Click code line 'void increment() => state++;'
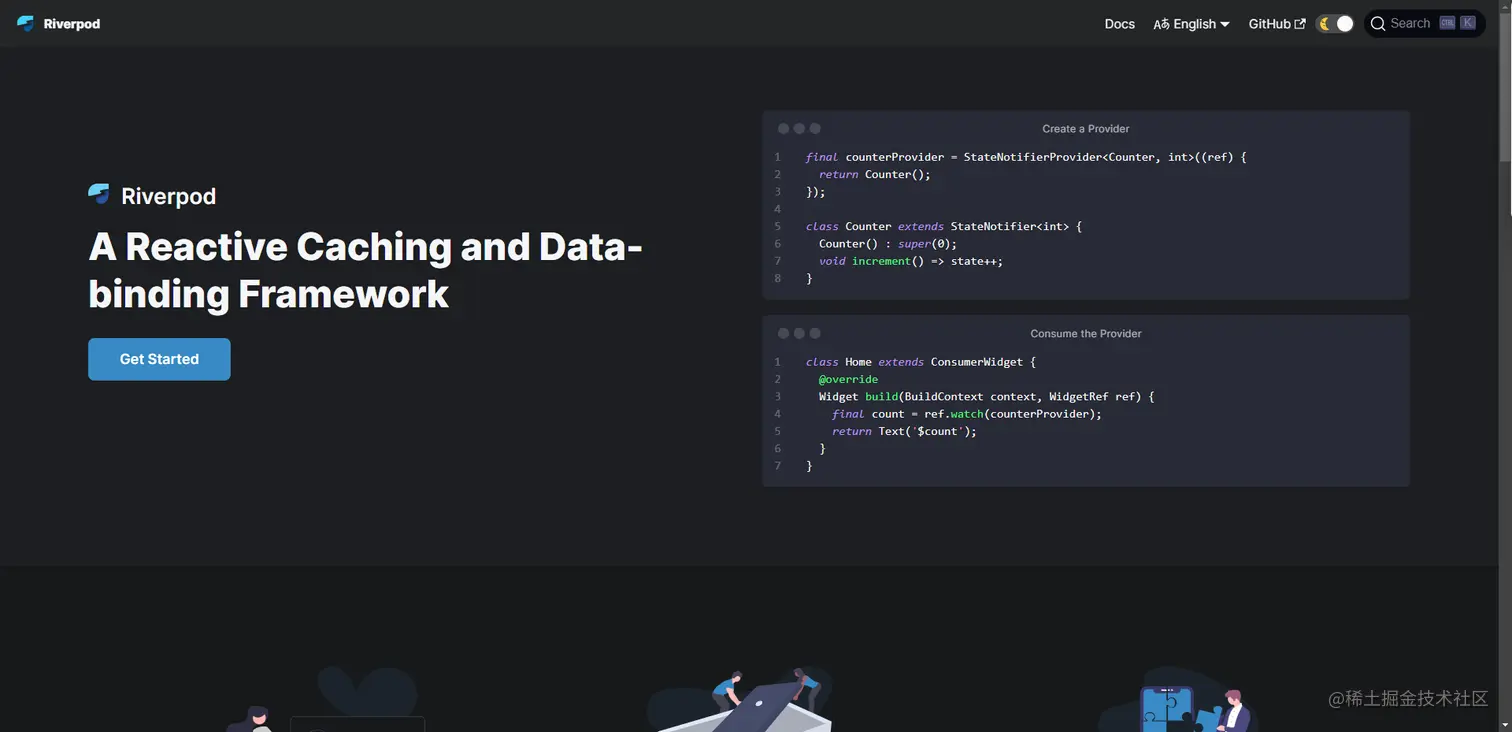This screenshot has height=732, width=1512. coord(911,261)
